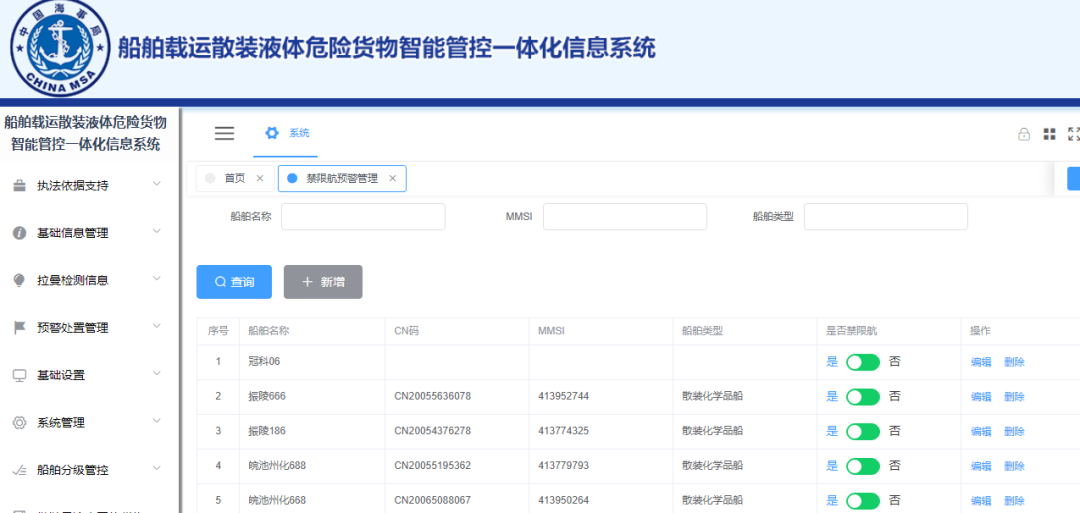The height and width of the screenshot is (513, 1080).
Task: Close the 禁限航预警管理 tab
Action: [x=392, y=179]
